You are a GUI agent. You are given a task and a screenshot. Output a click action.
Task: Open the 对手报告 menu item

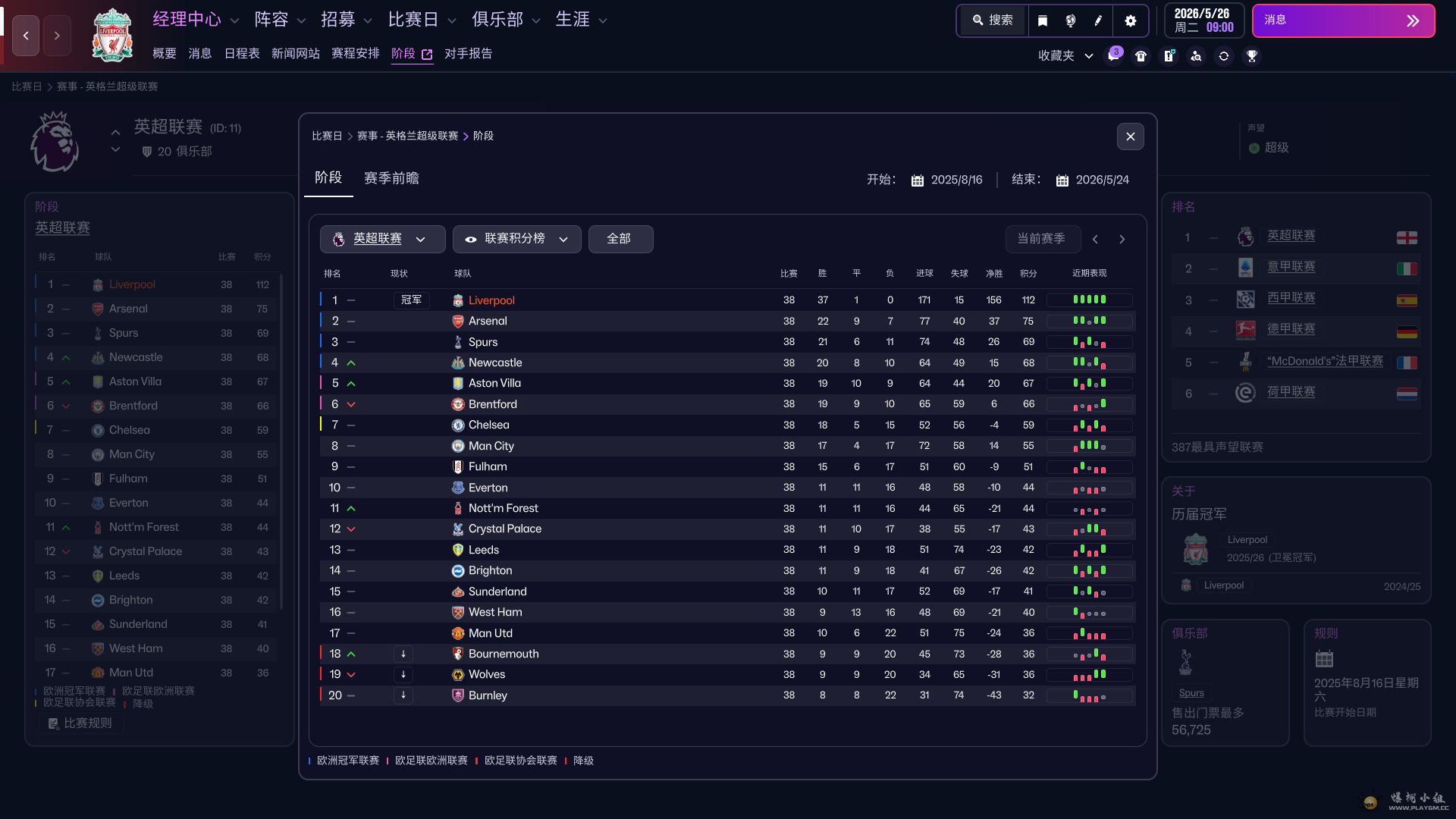(469, 54)
